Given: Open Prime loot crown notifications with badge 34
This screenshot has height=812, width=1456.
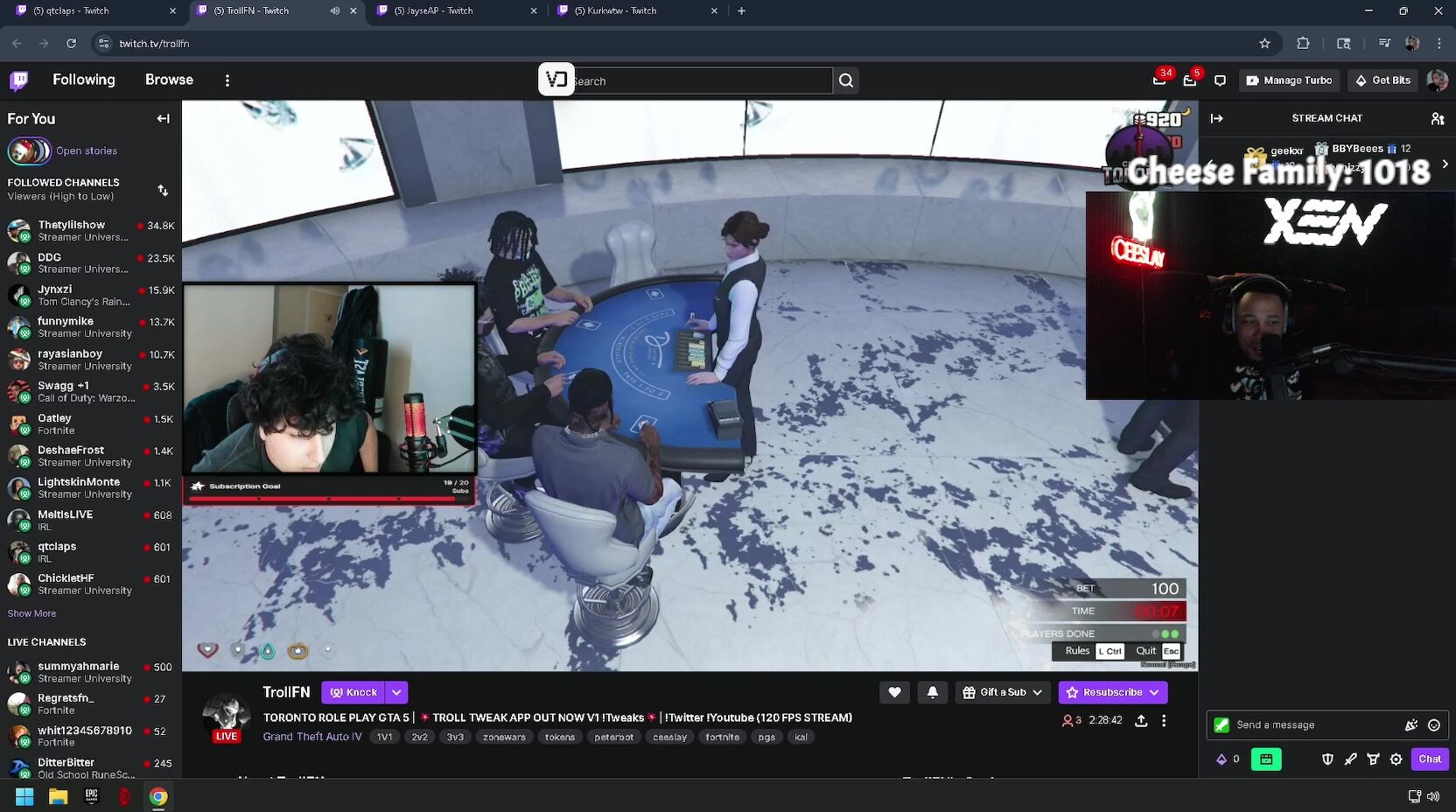Looking at the screenshot, I should click(1159, 80).
